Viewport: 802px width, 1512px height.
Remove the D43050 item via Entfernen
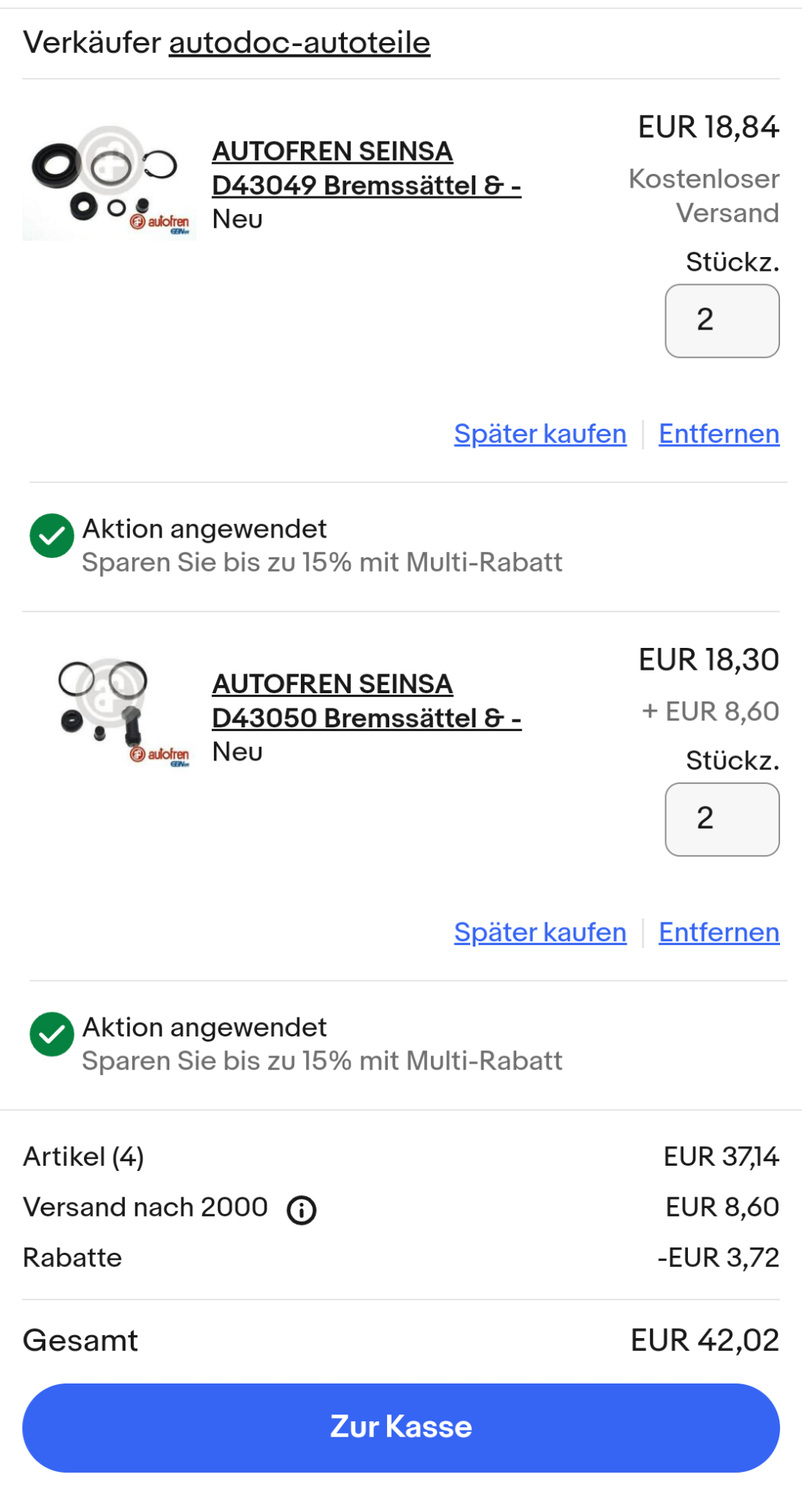718,932
